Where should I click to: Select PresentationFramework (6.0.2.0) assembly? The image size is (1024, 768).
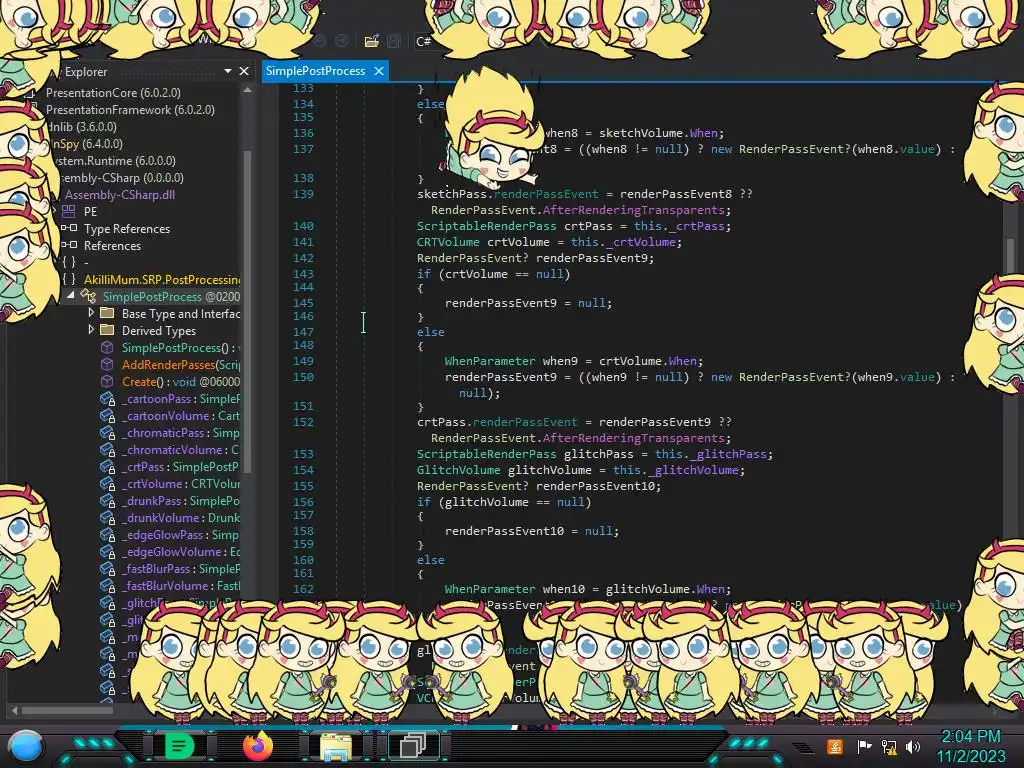coord(130,110)
